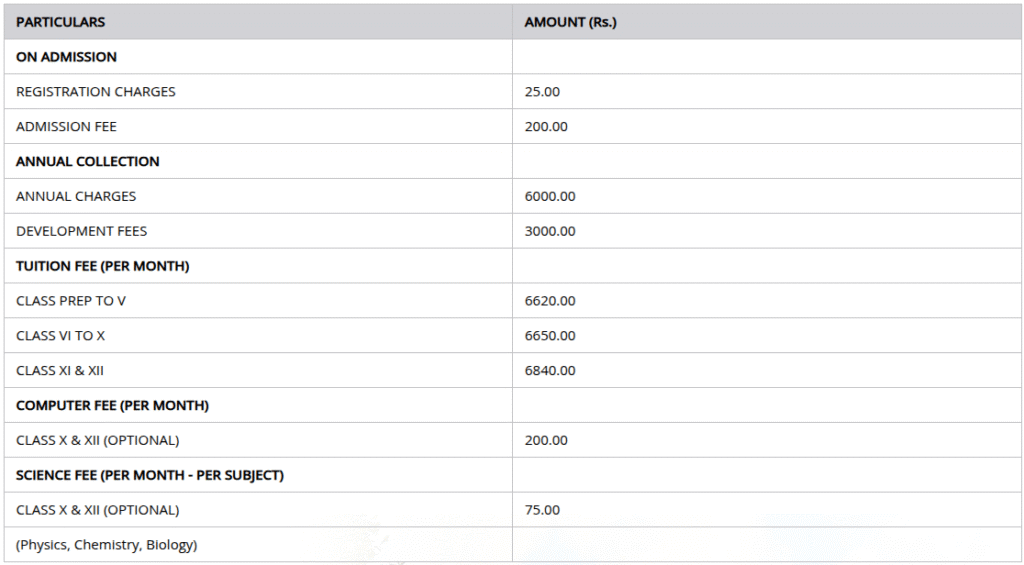This screenshot has height=565, width=1024.
Task: Select the (Physics, Chemistry, Biology) note
Action: [x=106, y=545]
